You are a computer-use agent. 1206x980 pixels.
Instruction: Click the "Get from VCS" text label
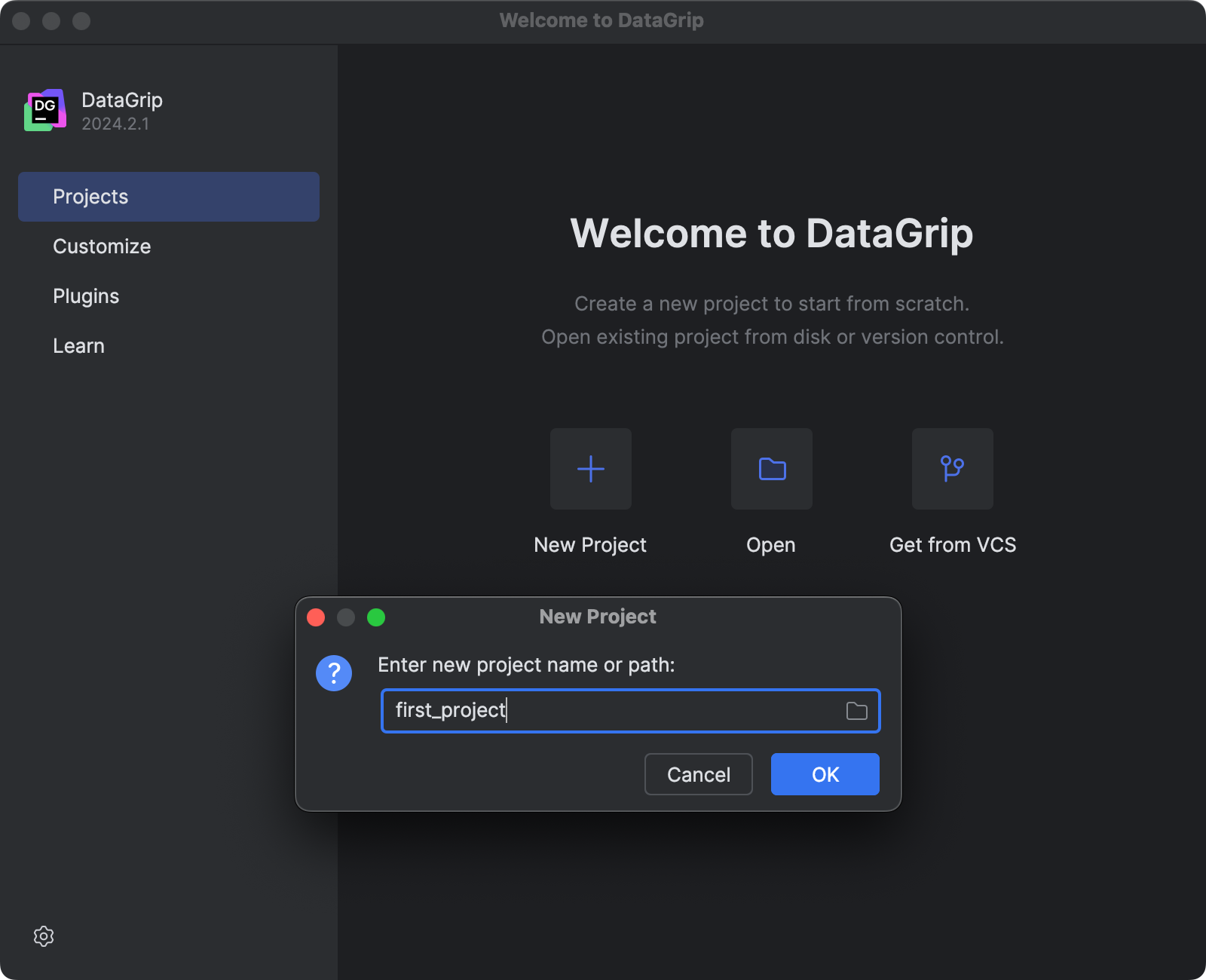click(952, 545)
